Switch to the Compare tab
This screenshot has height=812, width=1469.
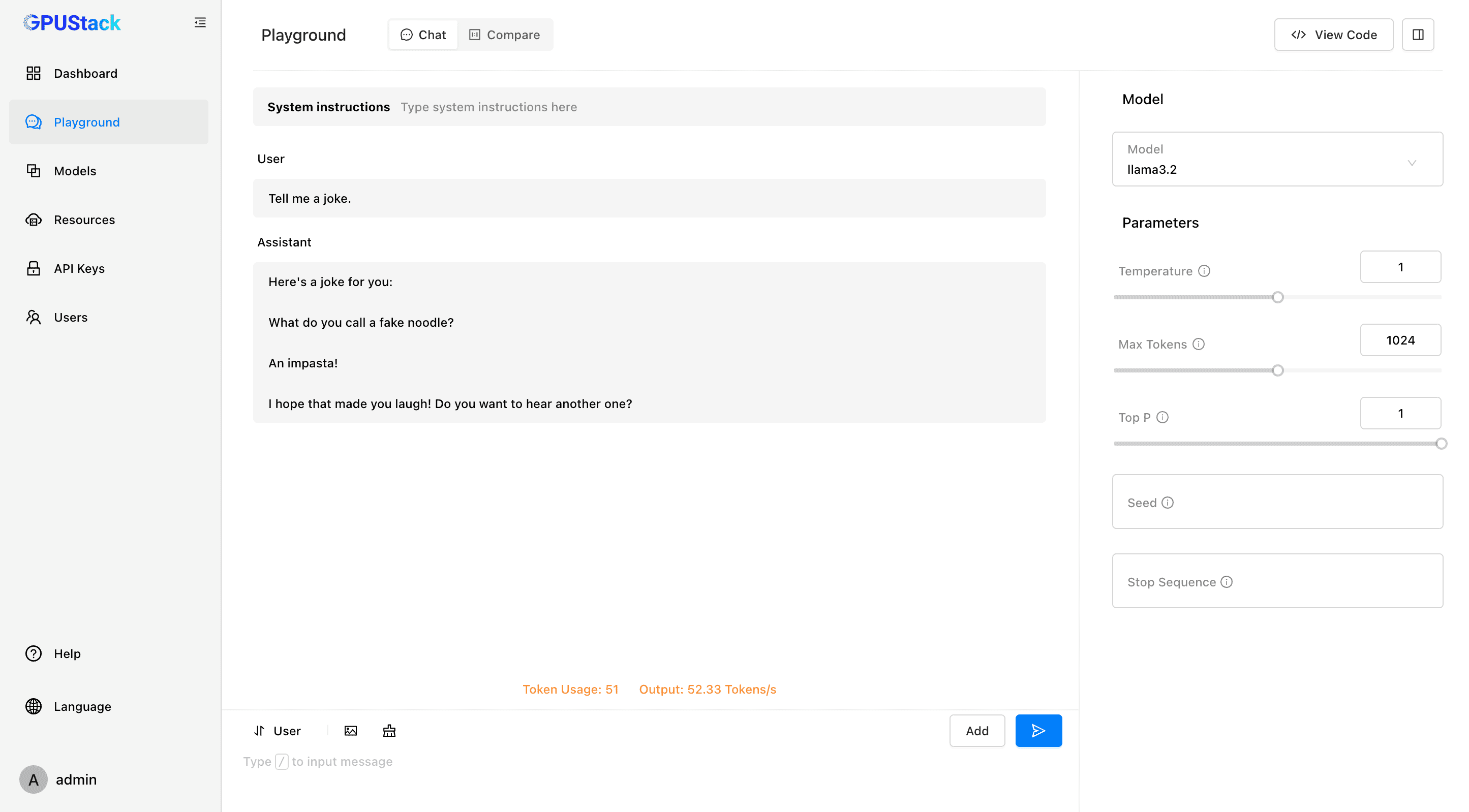(x=504, y=35)
